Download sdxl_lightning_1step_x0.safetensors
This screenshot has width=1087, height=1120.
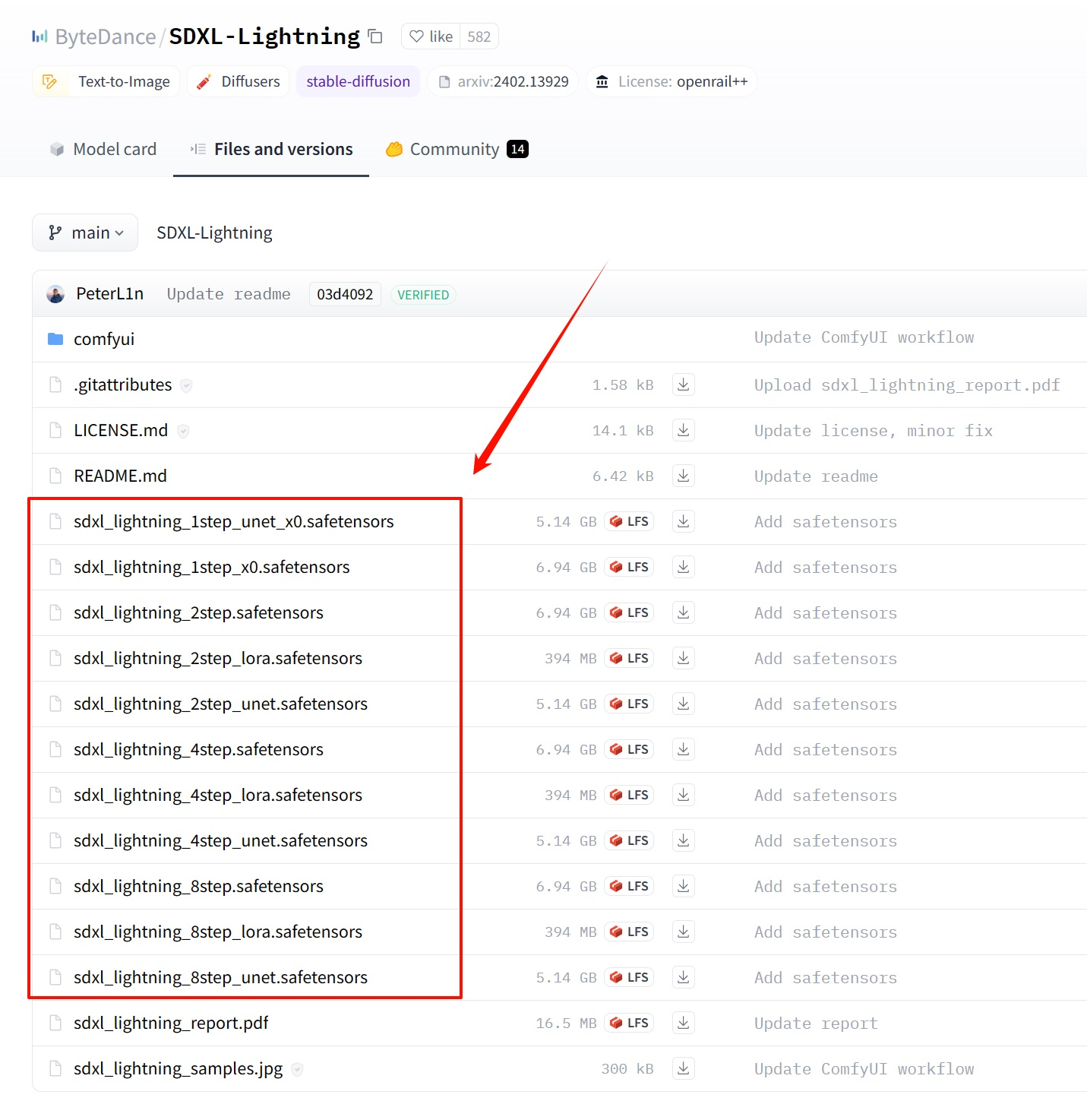tap(684, 567)
